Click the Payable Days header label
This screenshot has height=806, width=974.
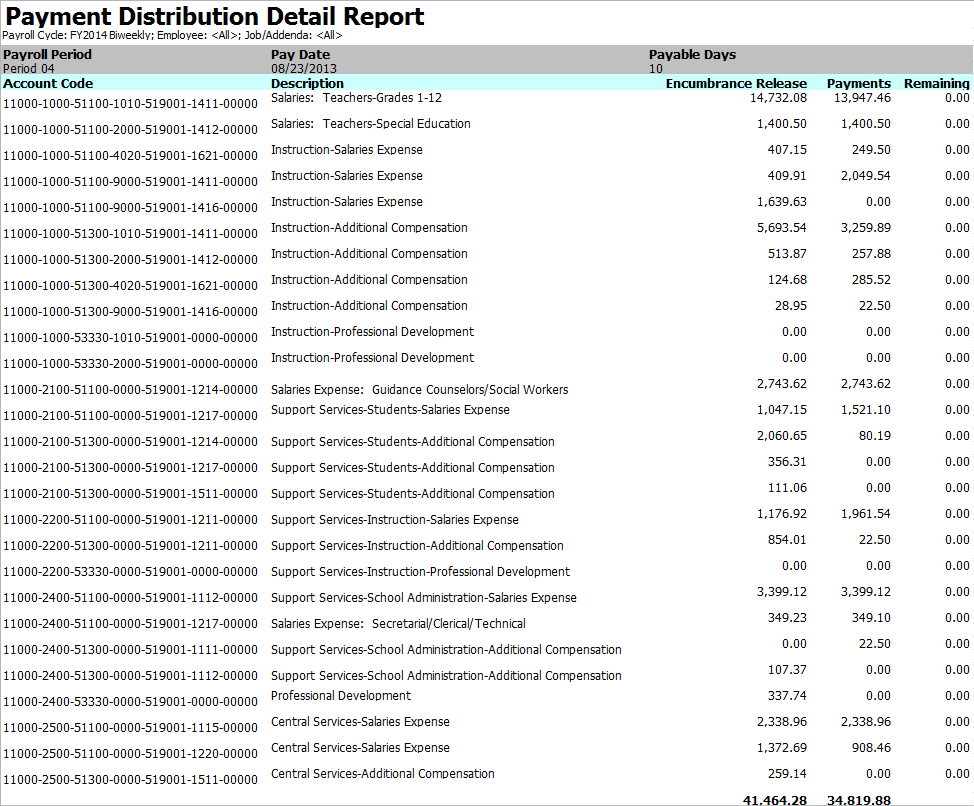692,55
